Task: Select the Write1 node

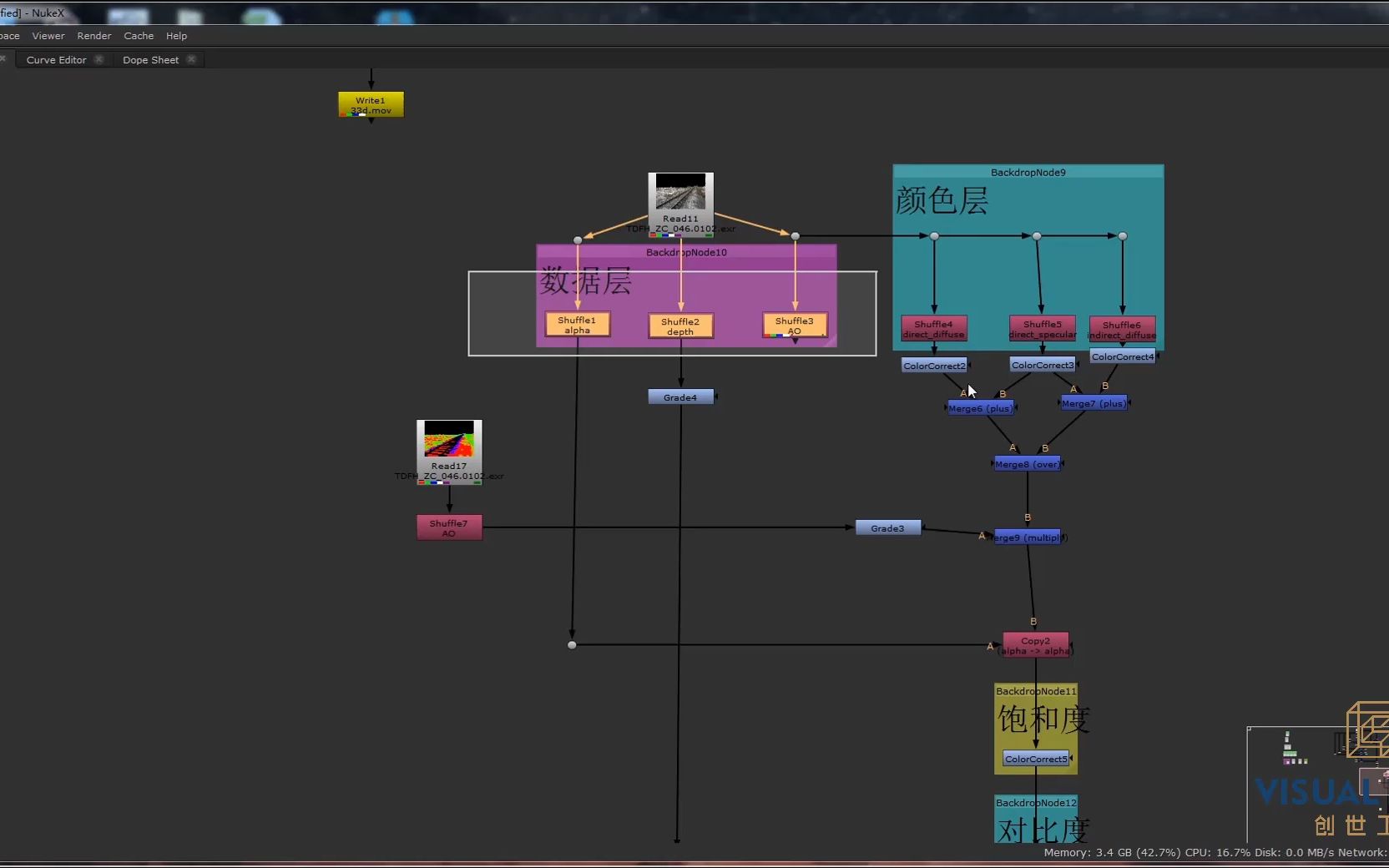Action: (x=371, y=104)
